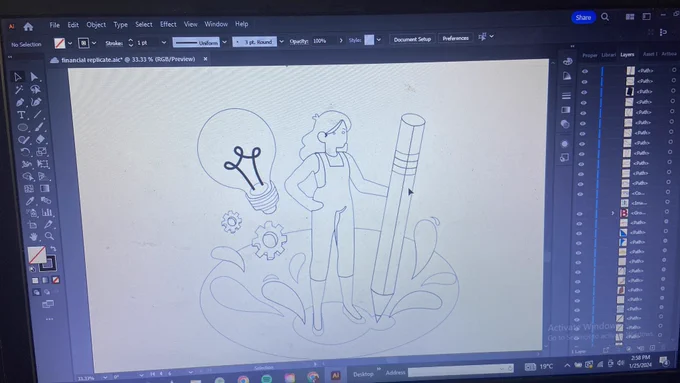Viewport: 680px width, 383px height.
Task: Click the Opacity label link
Action: 299,41
